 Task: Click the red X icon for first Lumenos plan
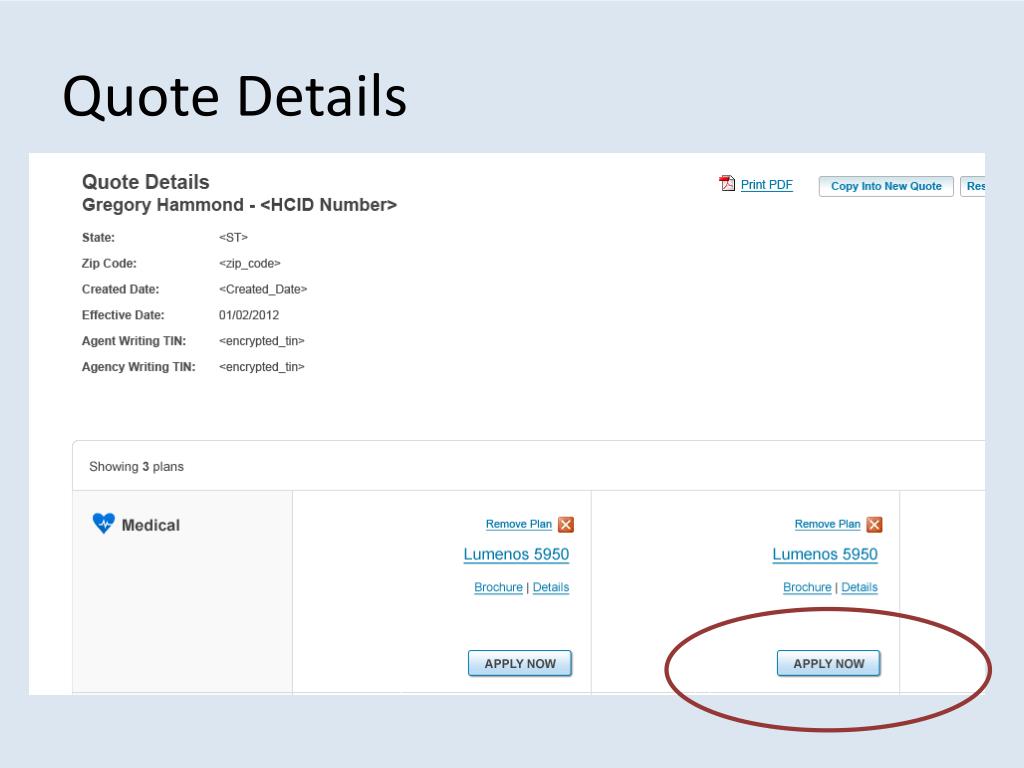click(566, 524)
